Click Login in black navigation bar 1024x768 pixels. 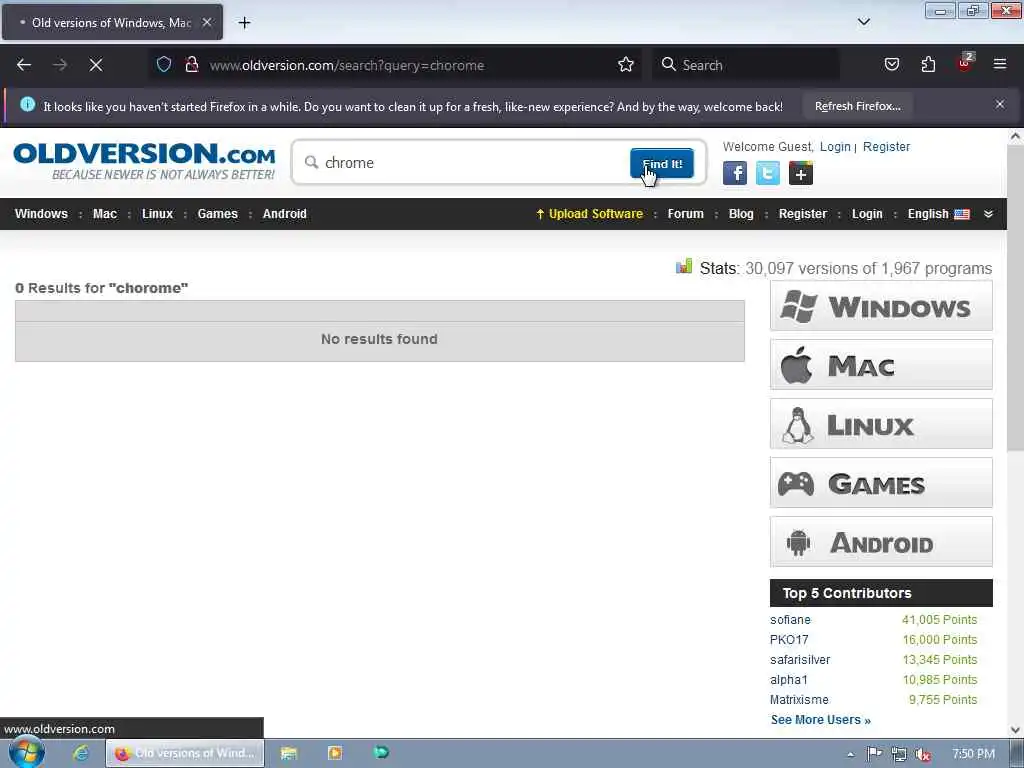867,214
